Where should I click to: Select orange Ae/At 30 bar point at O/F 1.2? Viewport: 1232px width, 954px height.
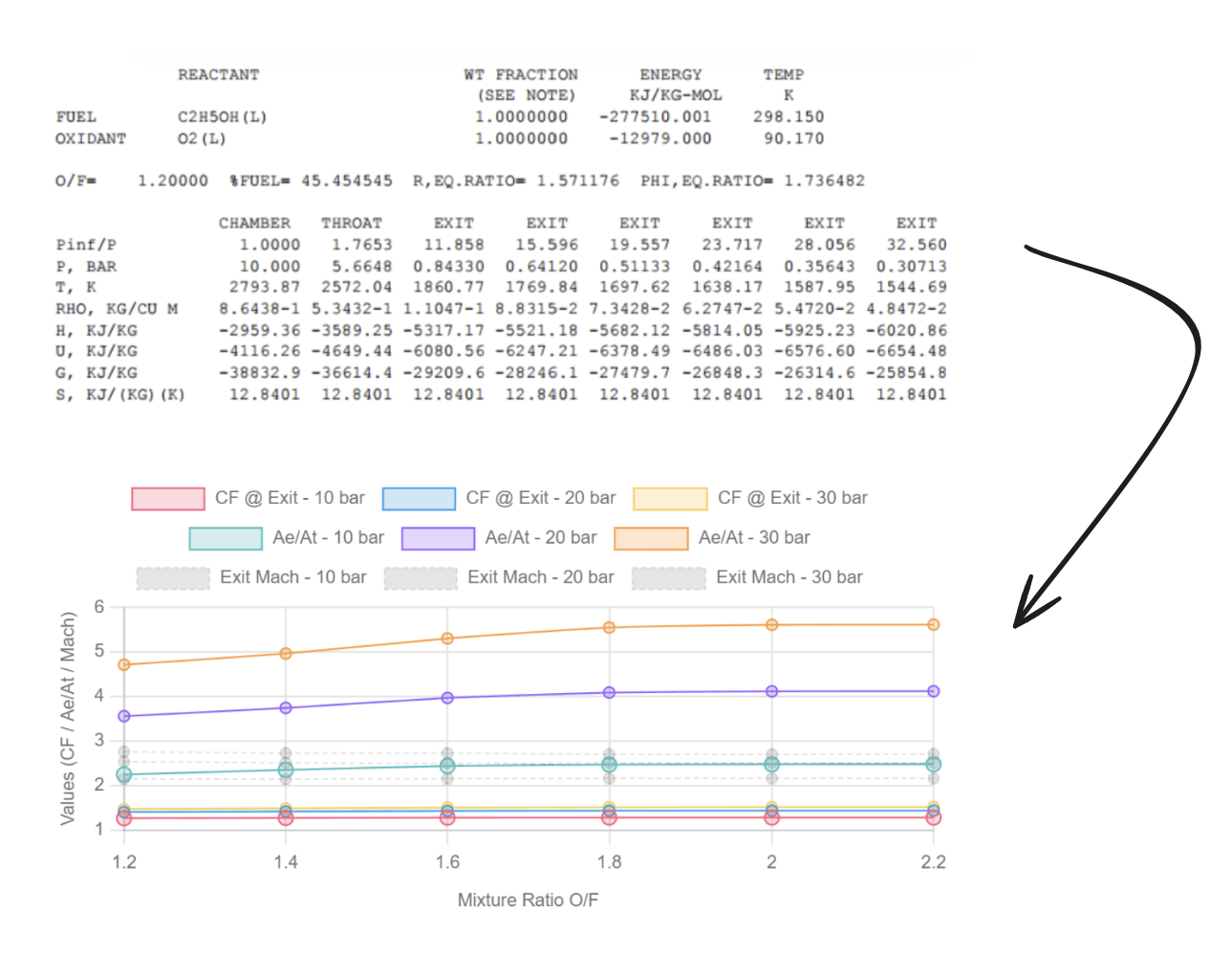(124, 664)
